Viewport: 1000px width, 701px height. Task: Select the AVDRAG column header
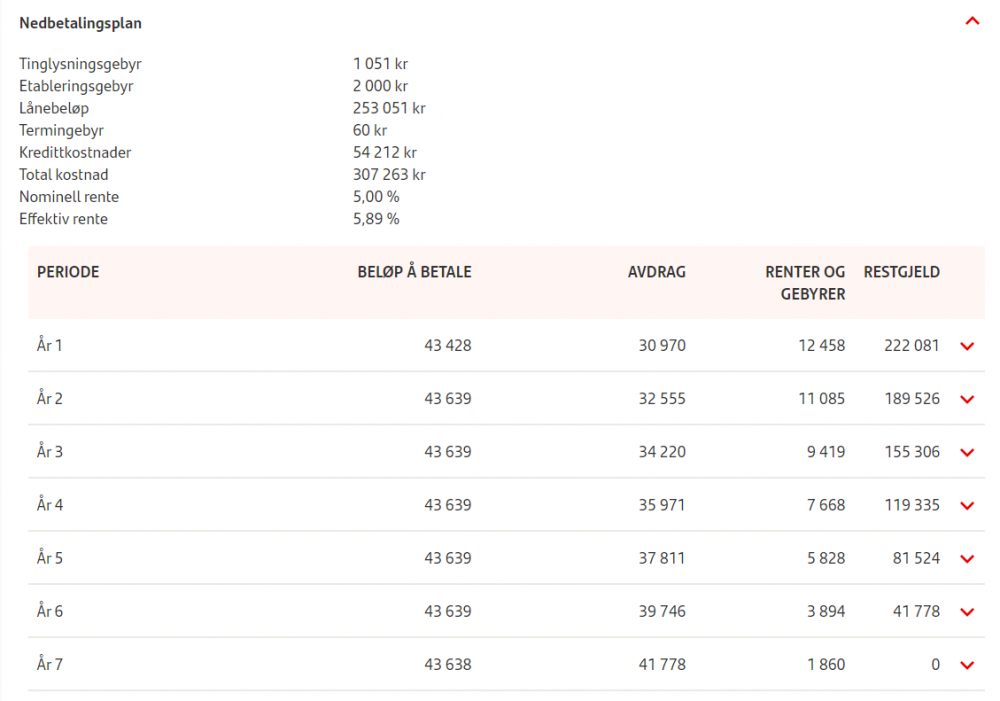click(657, 272)
